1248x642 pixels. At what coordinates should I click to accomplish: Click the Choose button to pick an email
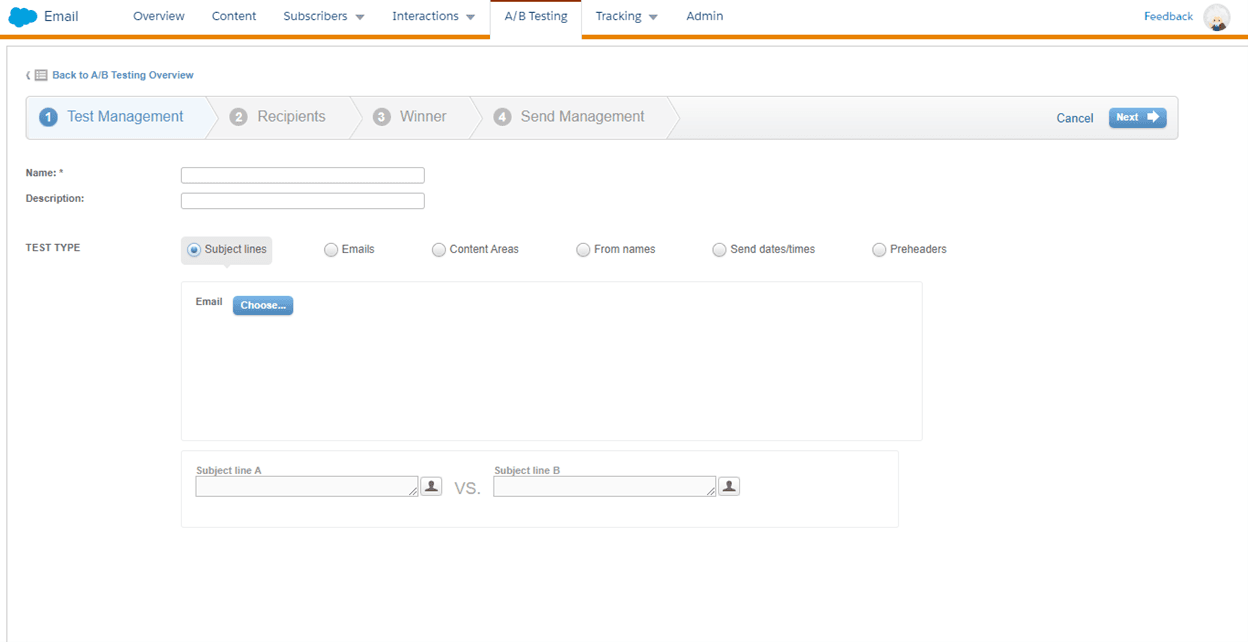click(x=262, y=305)
